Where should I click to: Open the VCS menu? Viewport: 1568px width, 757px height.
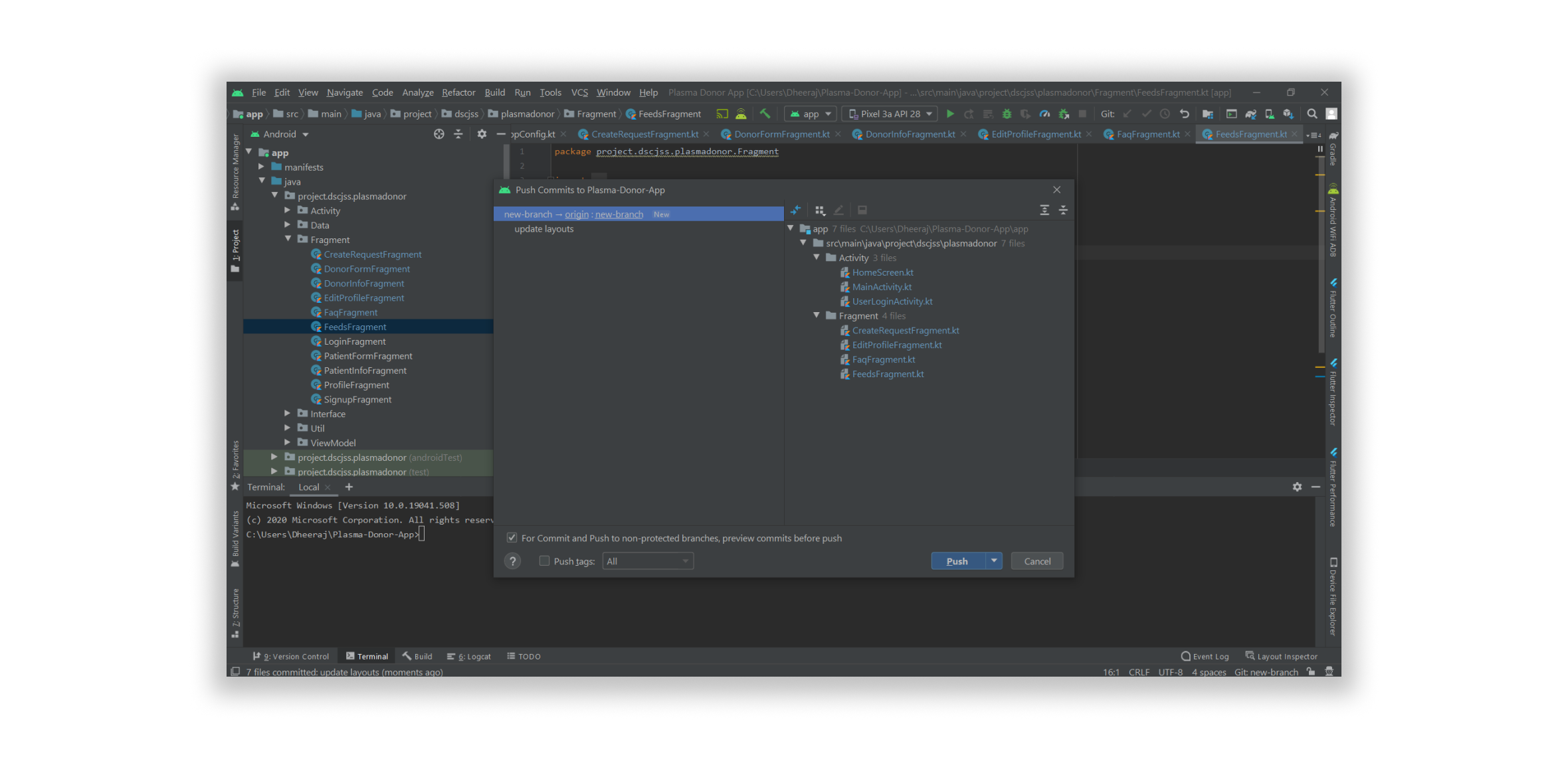coord(579,92)
